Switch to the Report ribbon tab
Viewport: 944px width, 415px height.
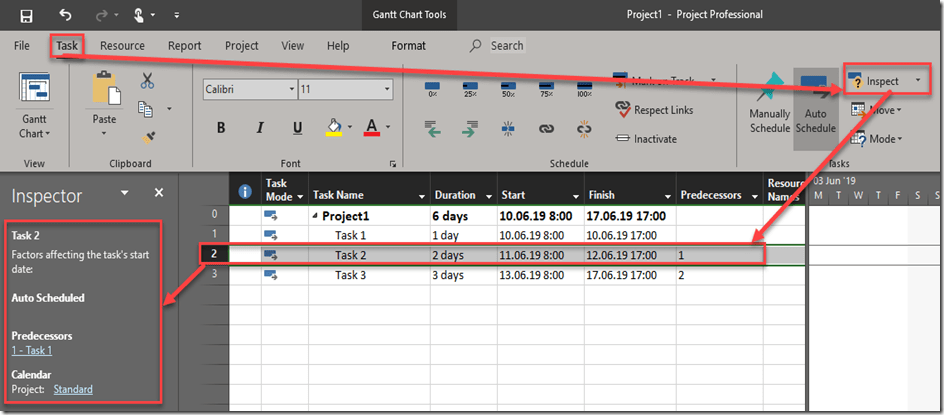coord(184,46)
